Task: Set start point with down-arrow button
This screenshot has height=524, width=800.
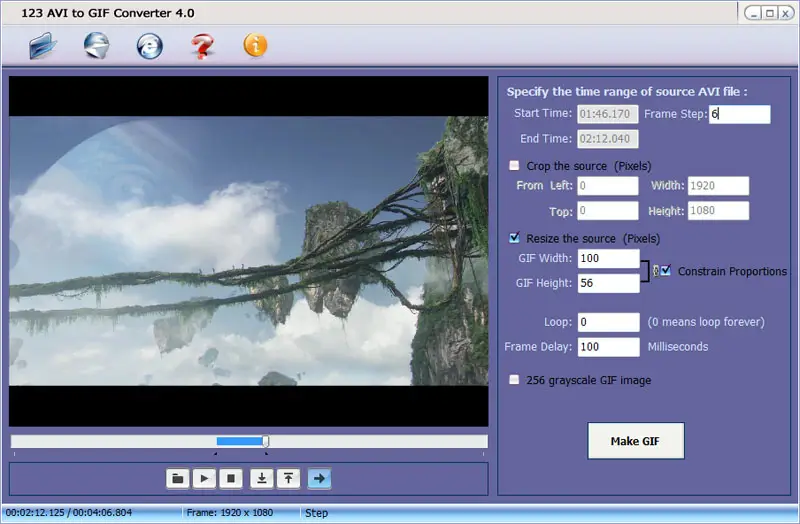Action: tap(262, 479)
